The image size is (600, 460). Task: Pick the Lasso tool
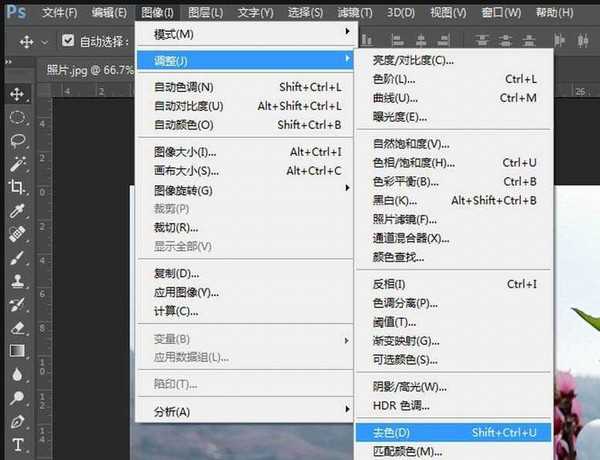pyautogui.click(x=17, y=140)
